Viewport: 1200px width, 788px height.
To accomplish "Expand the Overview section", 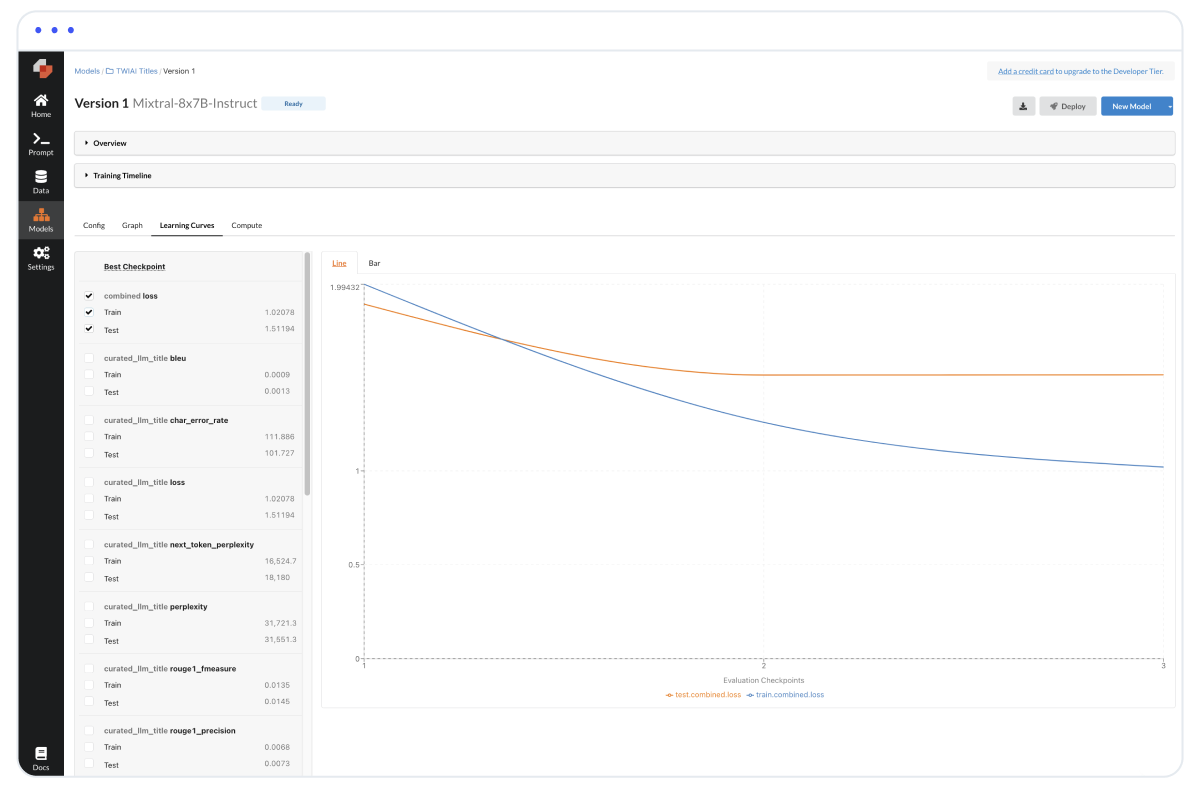I will tap(110, 143).
